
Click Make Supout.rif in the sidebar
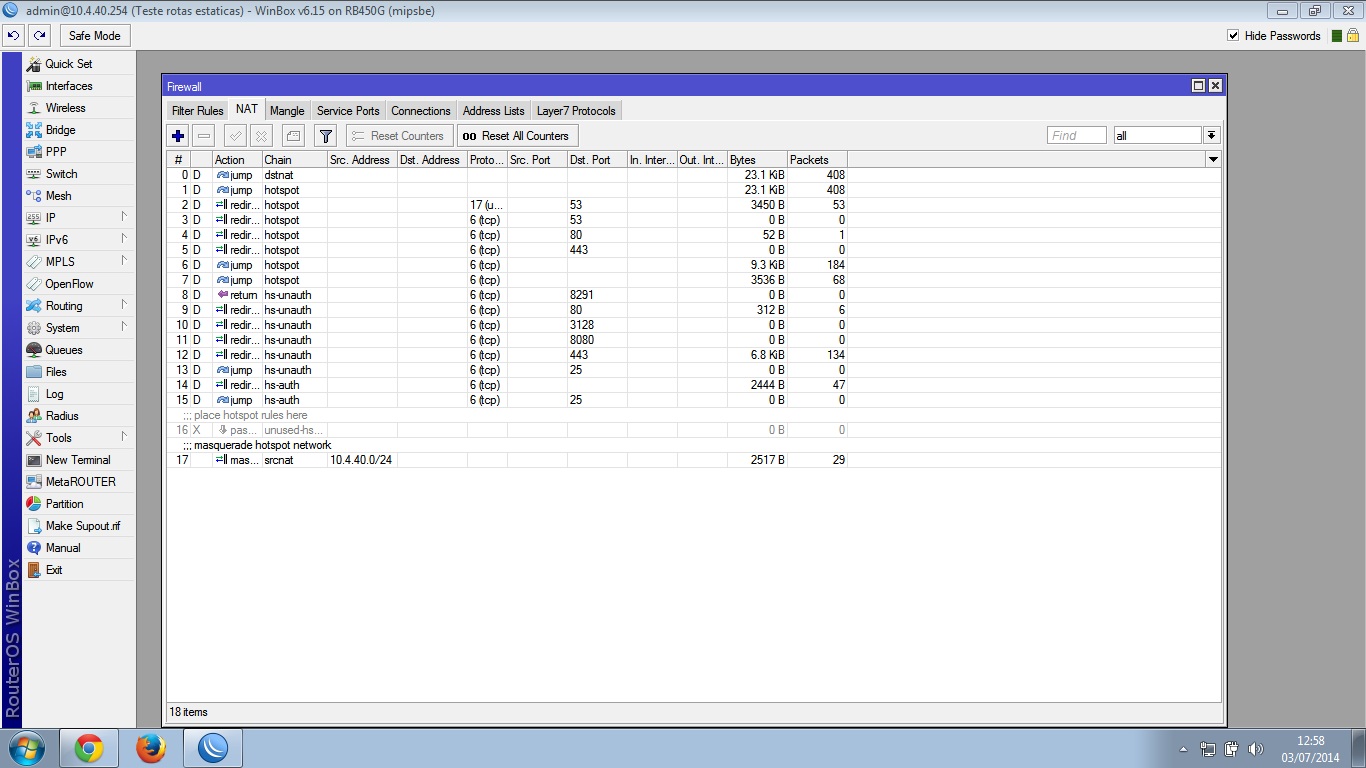click(x=79, y=526)
